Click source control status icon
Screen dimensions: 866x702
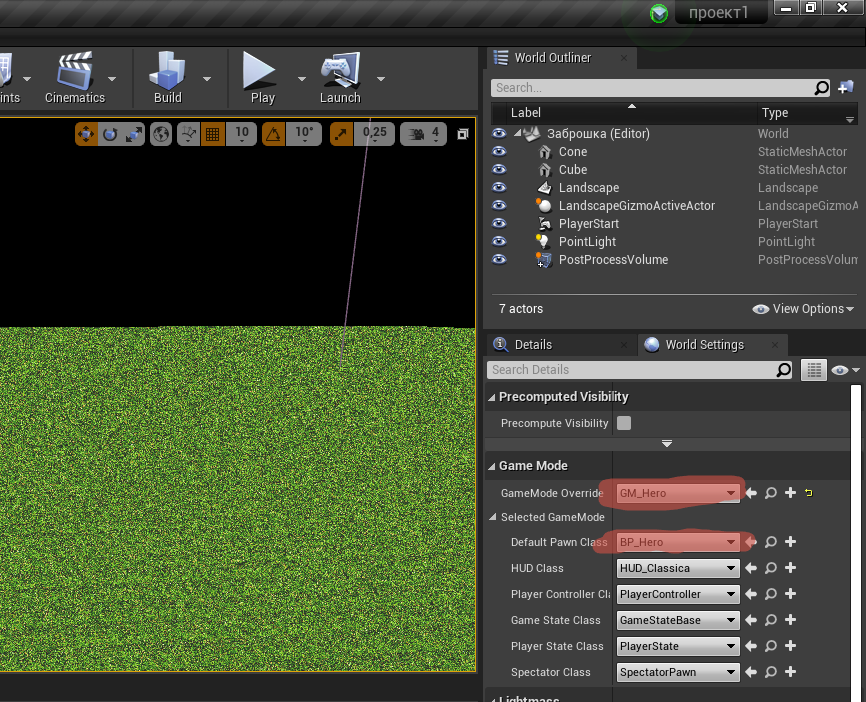tap(659, 13)
